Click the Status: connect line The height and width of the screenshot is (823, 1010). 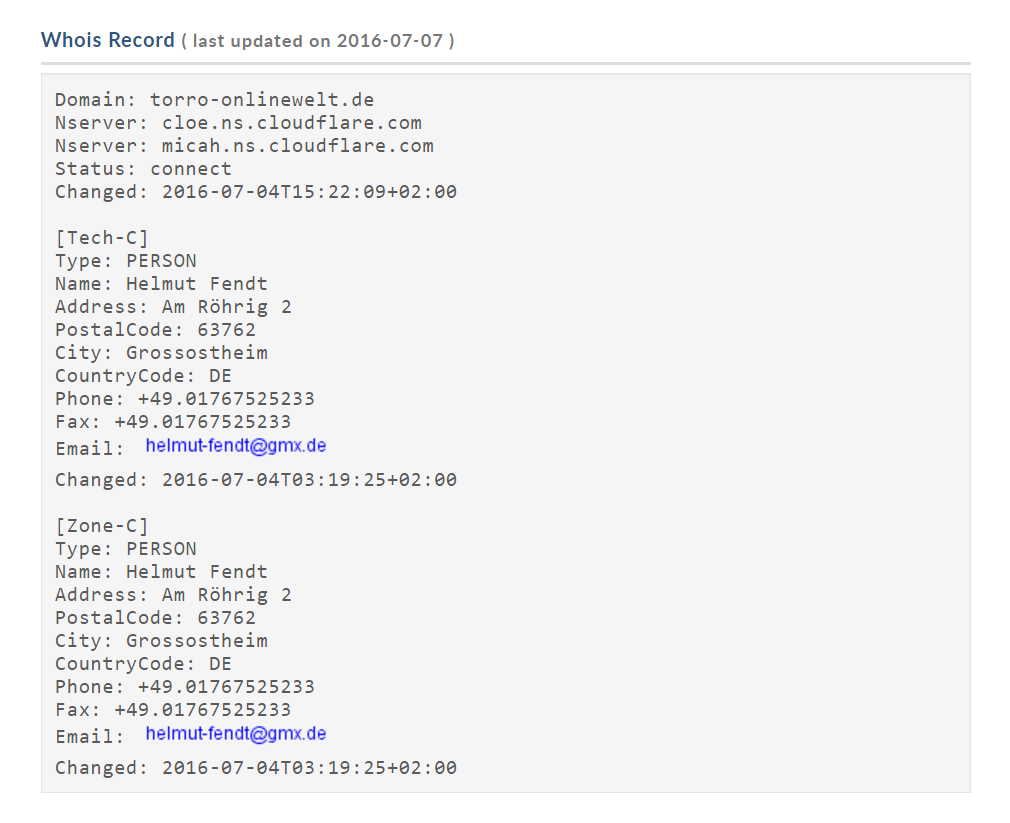(x=143, y=169)
